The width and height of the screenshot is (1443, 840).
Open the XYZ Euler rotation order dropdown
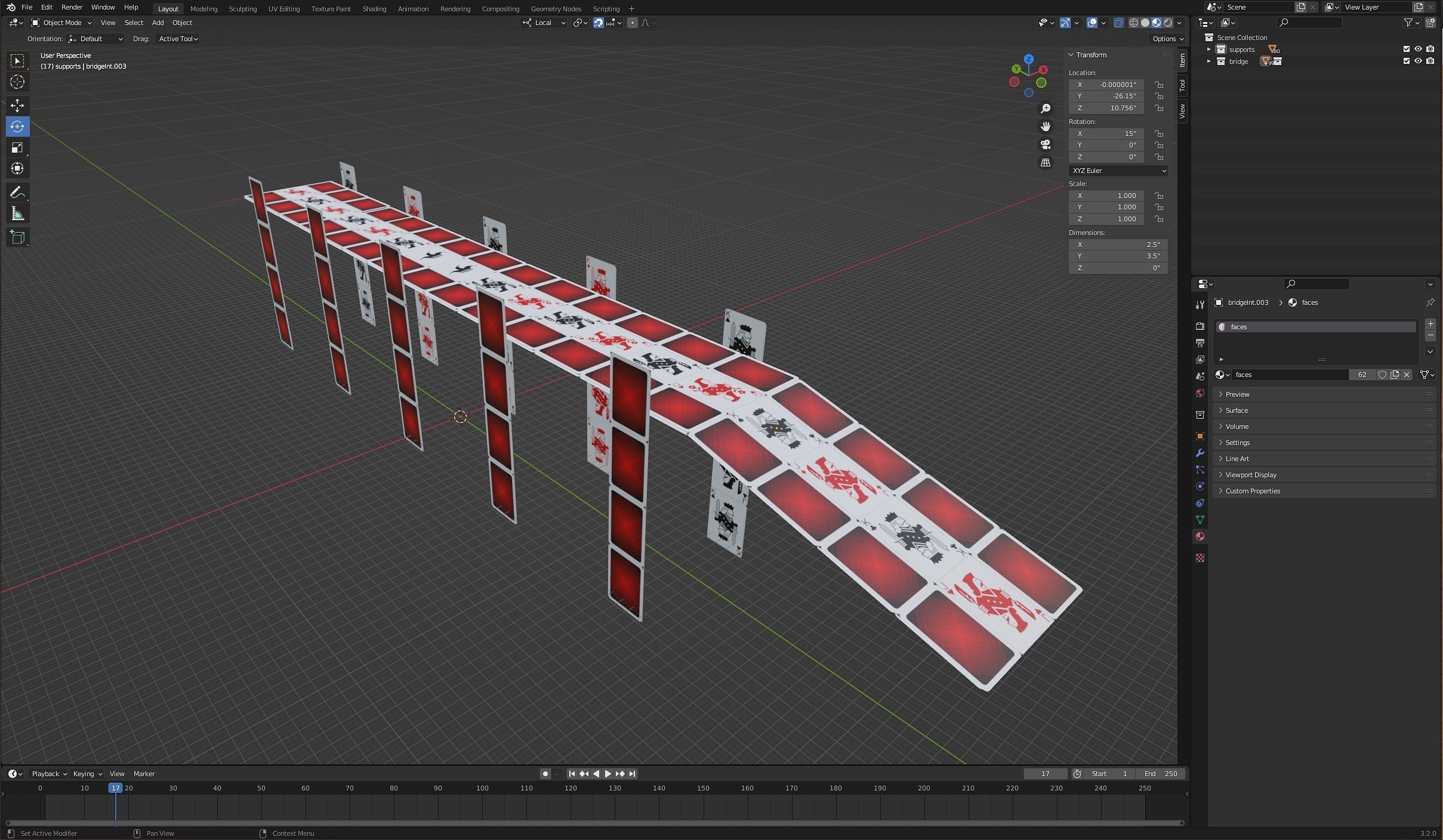click(x=1118, y=171)
